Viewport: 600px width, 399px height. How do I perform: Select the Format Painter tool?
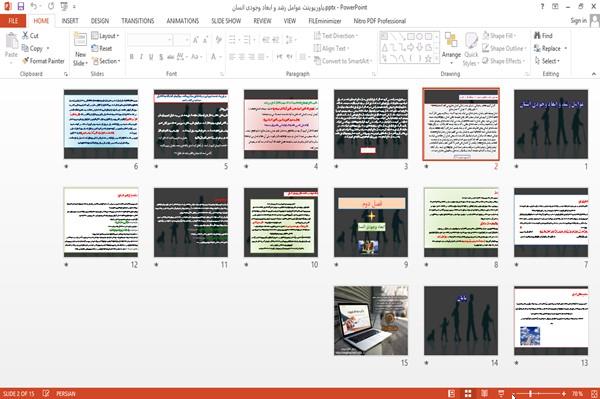click(43, 61)
